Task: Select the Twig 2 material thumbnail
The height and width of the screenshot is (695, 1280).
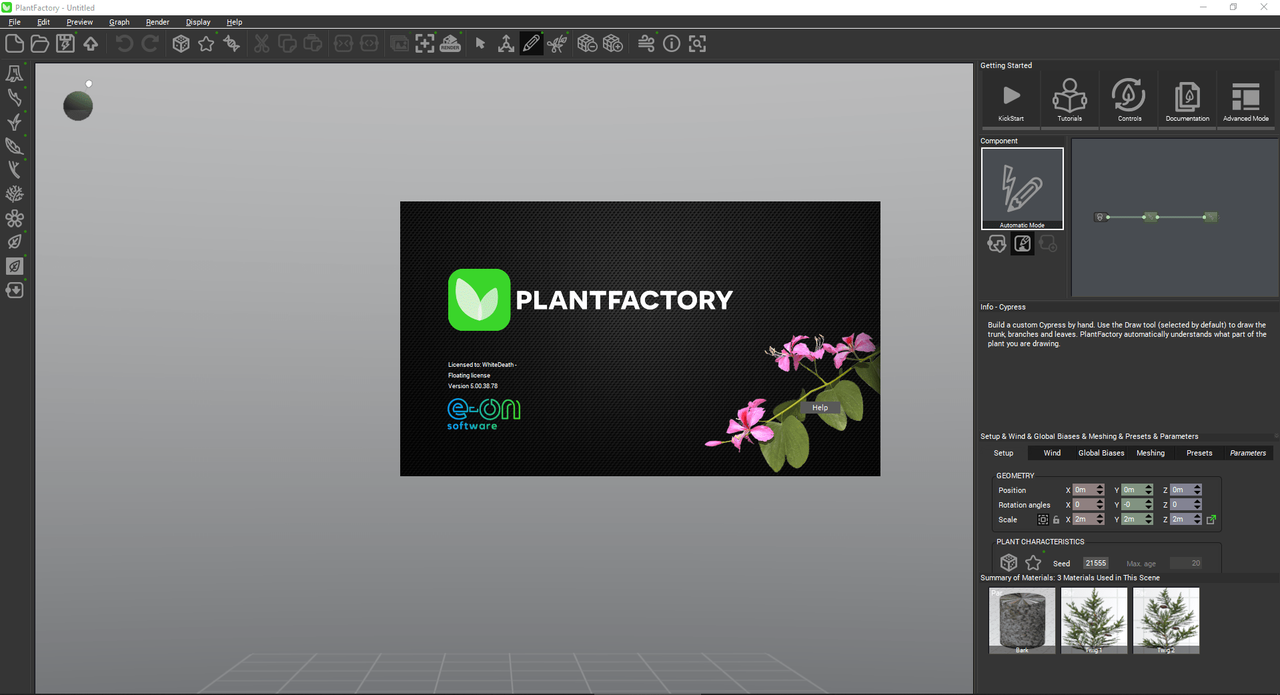Action: click(1166, 621)
